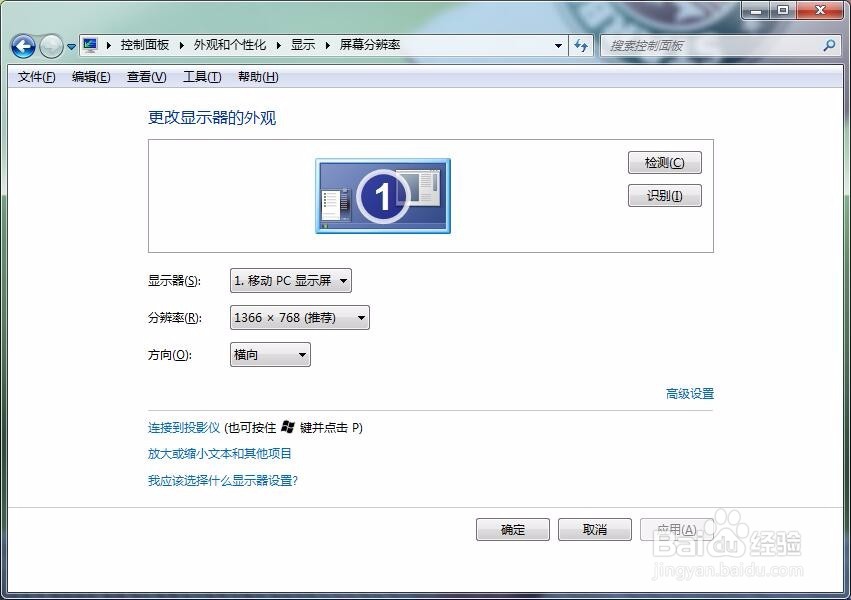Click the 识别(I) button to identify monitors
Viewport: 851px width, 600px height.
pyautogui.click(x=664, y=195)
